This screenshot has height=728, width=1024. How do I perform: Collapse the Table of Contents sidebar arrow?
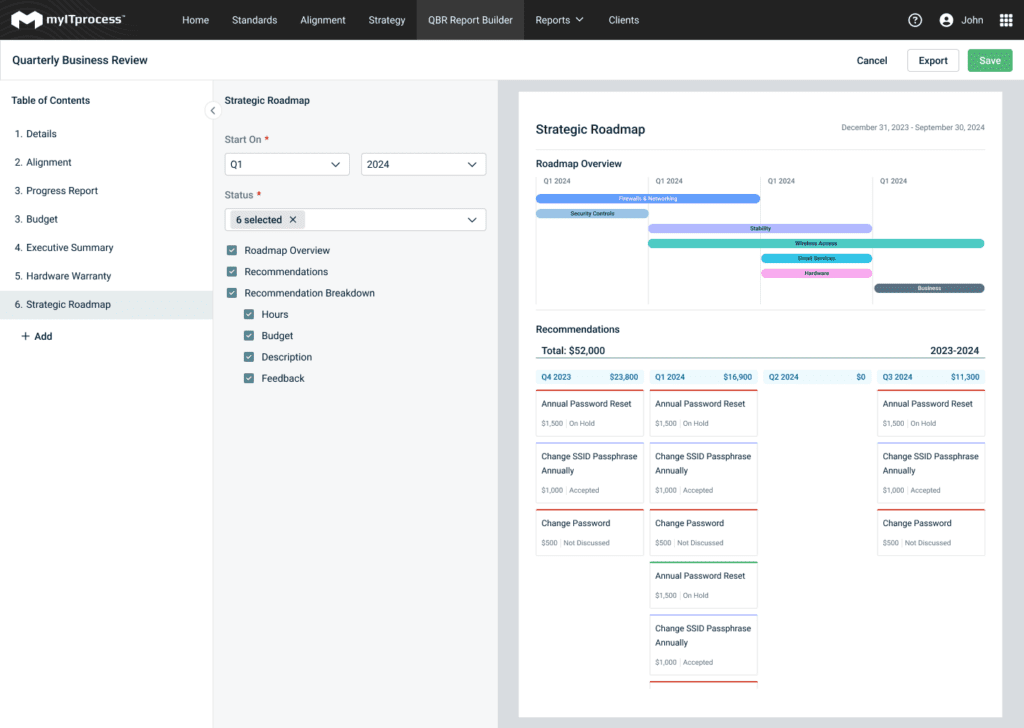pos(213,110)
